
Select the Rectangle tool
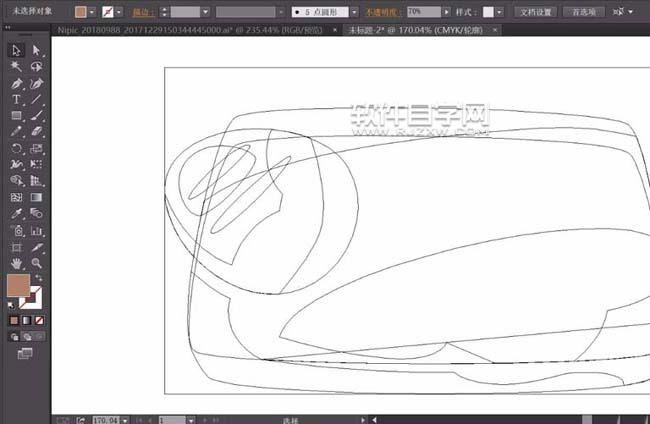pyautogui.click(x=16, y=116)
